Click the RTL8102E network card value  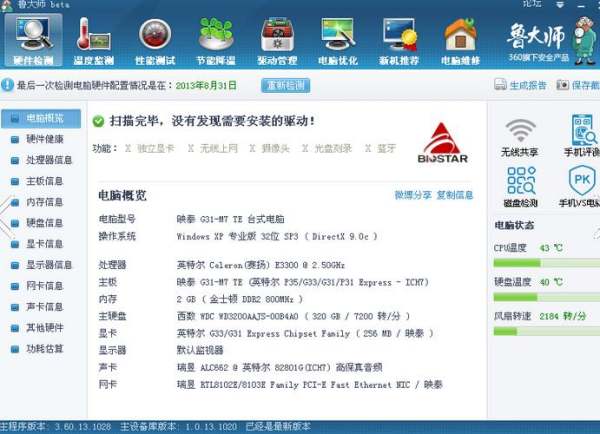point(310,384)
